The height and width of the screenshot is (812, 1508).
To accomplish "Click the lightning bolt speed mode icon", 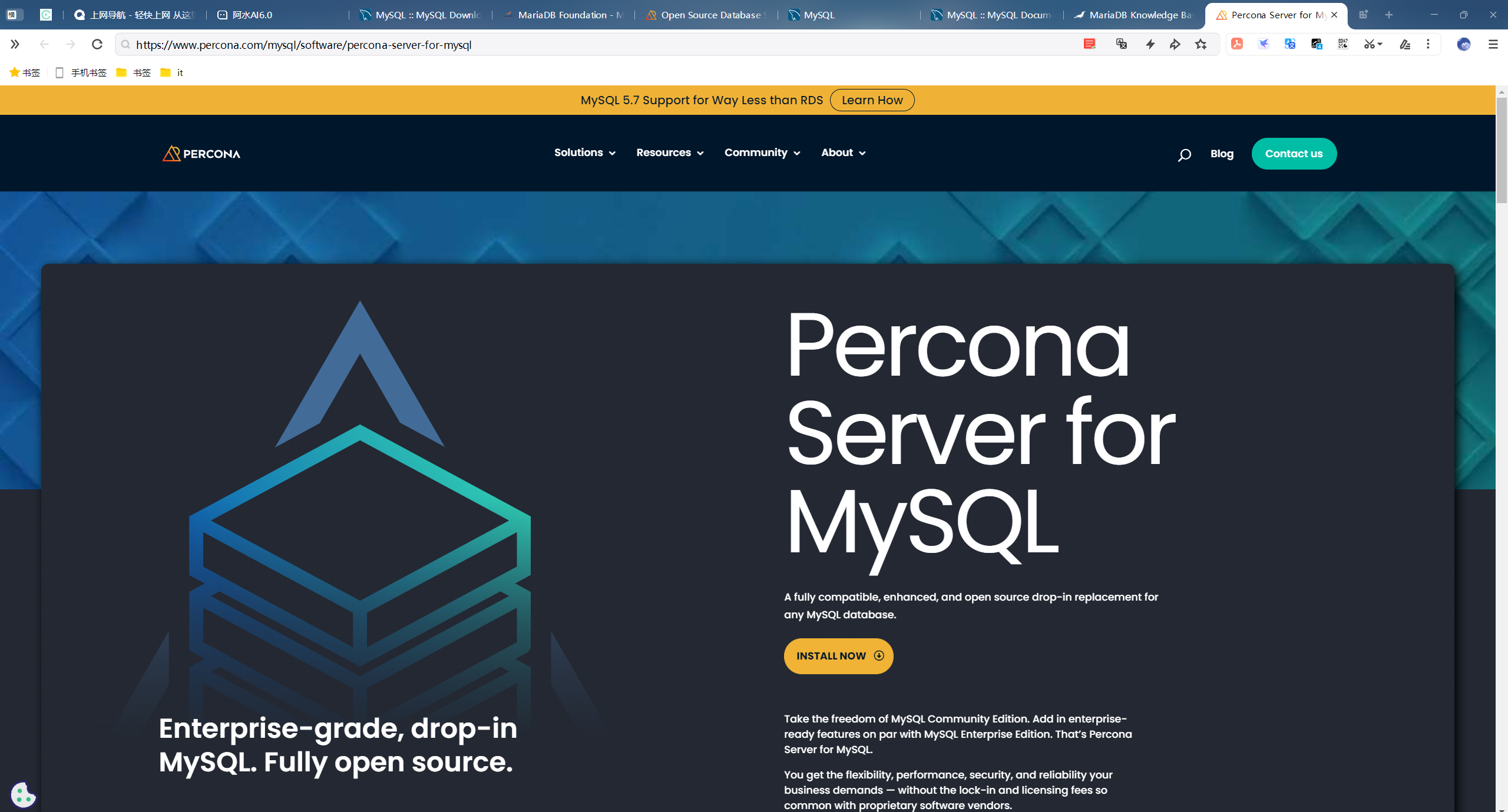I will point(1150,44).
